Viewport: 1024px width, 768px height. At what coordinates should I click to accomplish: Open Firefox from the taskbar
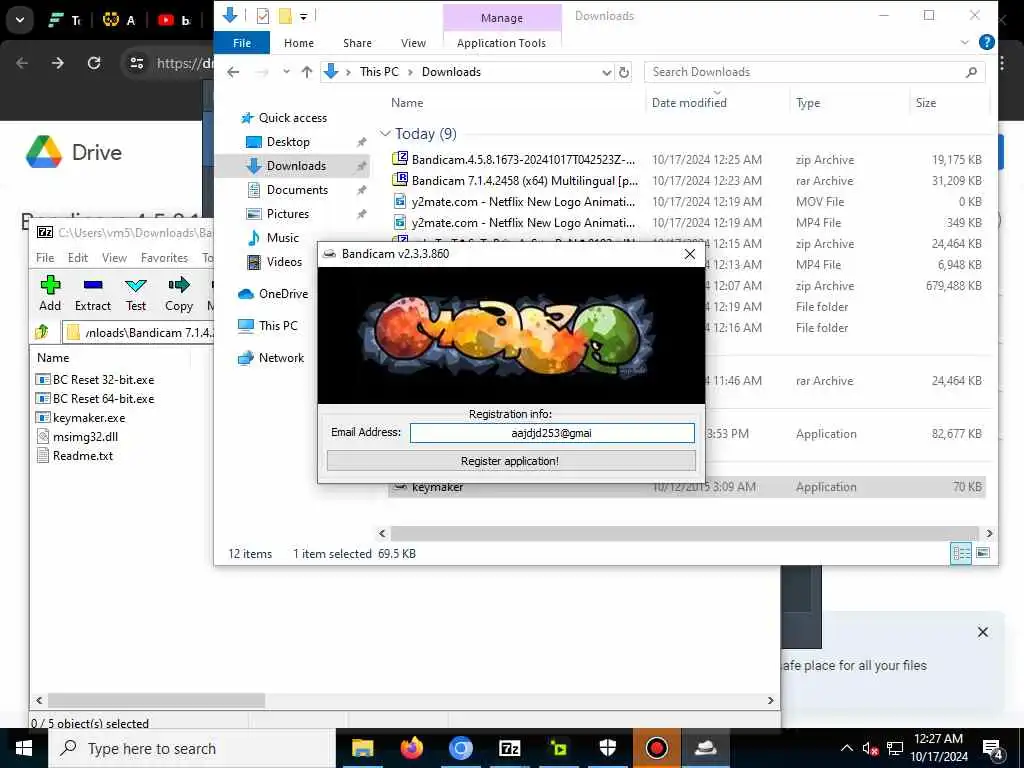411,748
